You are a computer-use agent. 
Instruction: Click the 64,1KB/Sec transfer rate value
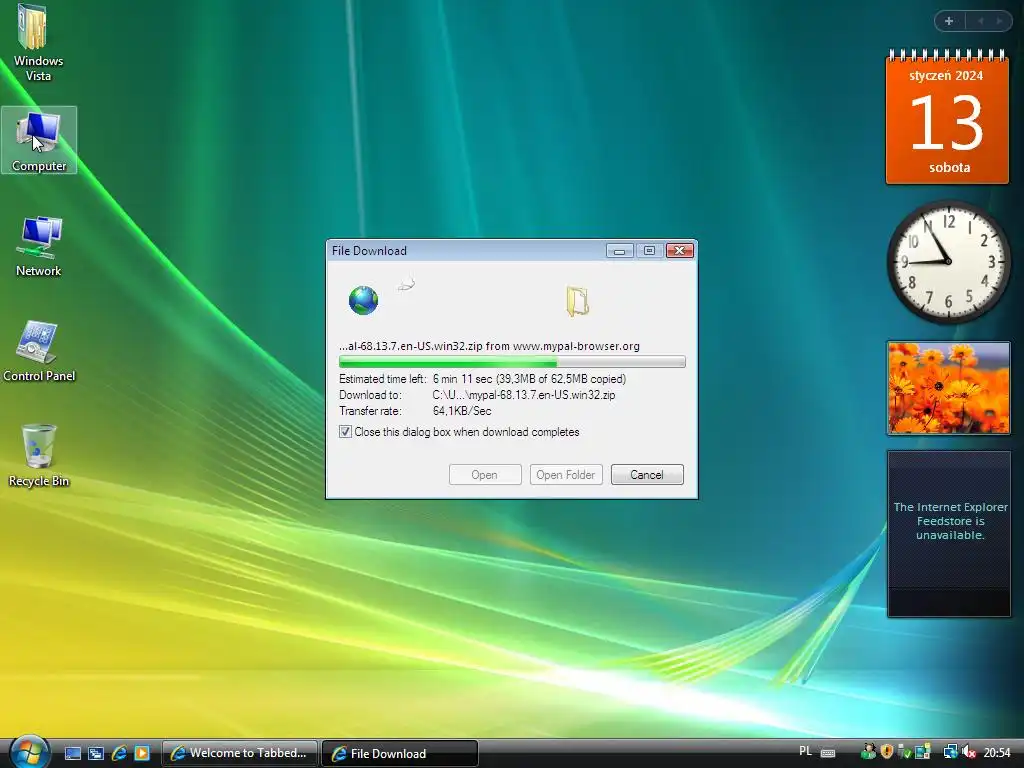[x=462, y=411]
